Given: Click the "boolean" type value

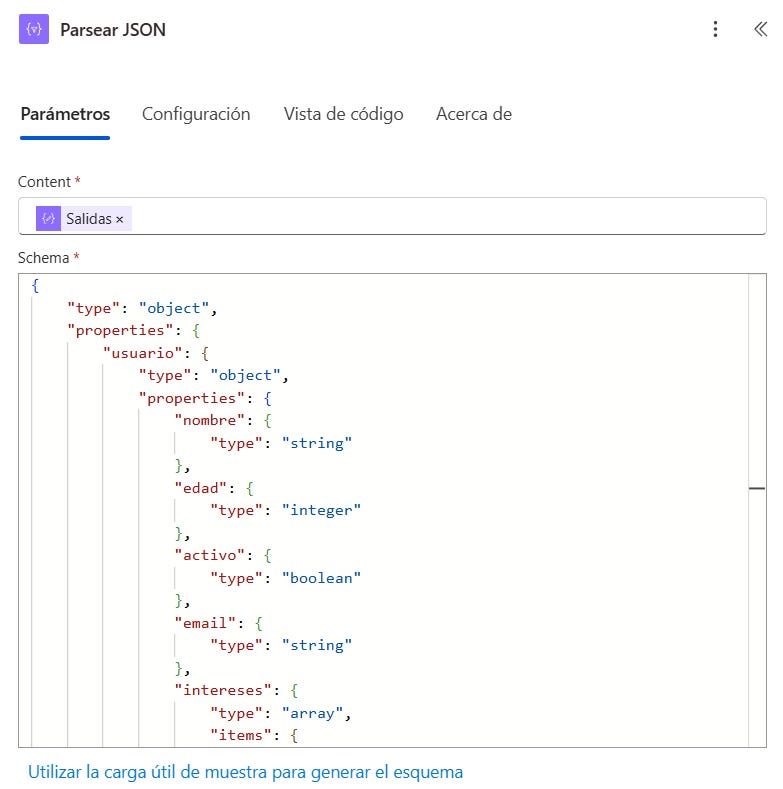Looking at the screenshot, I should pos(321,578).
